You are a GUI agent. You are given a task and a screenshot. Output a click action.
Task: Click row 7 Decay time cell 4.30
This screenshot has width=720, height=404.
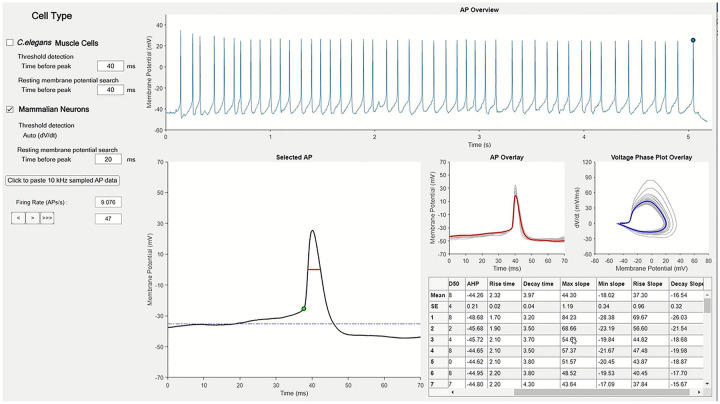click(x=540, y=384)
